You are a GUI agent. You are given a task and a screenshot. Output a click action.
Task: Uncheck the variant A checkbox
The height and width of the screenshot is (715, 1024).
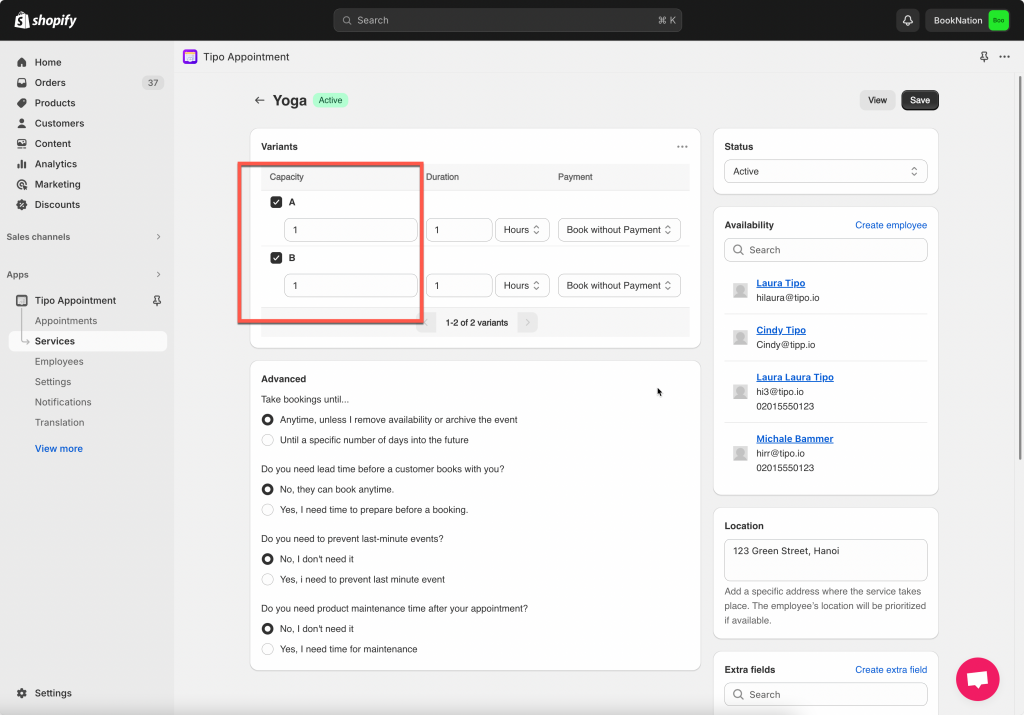(276, 202)
